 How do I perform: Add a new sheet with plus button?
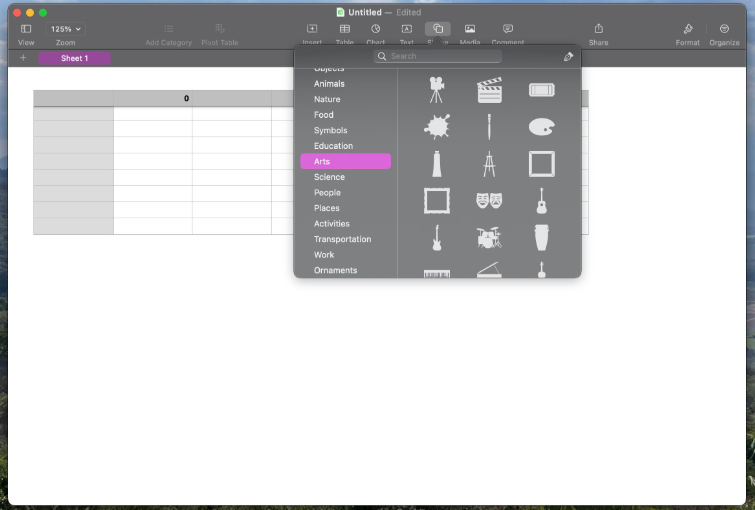click(23, 58)
